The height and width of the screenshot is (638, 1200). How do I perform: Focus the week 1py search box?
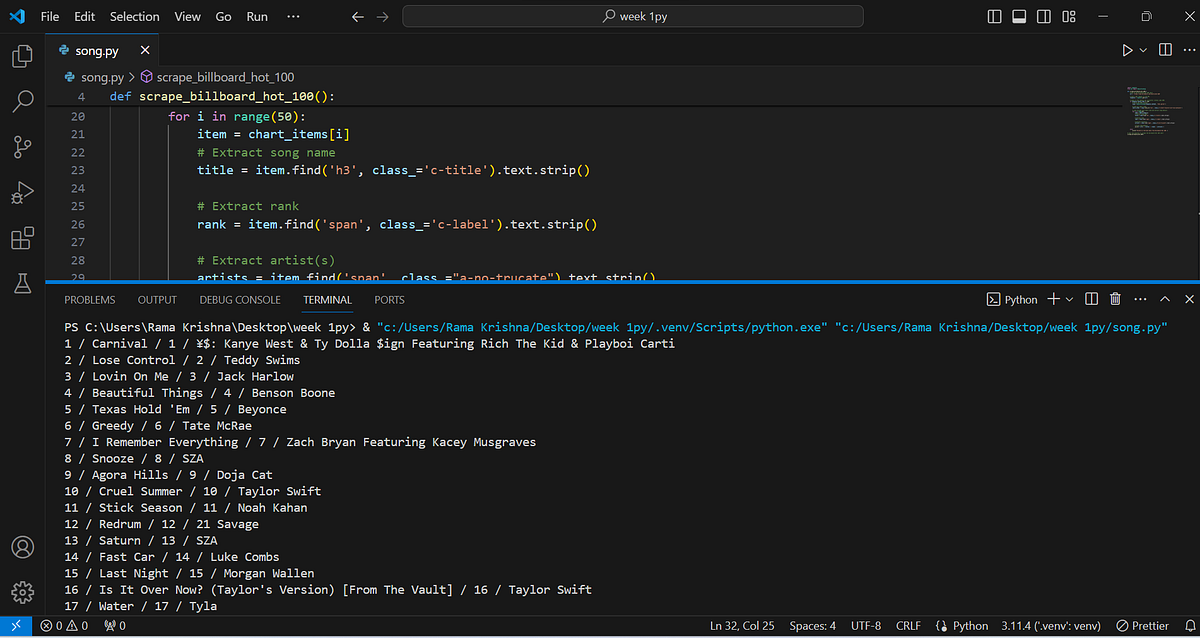[632, 16]
